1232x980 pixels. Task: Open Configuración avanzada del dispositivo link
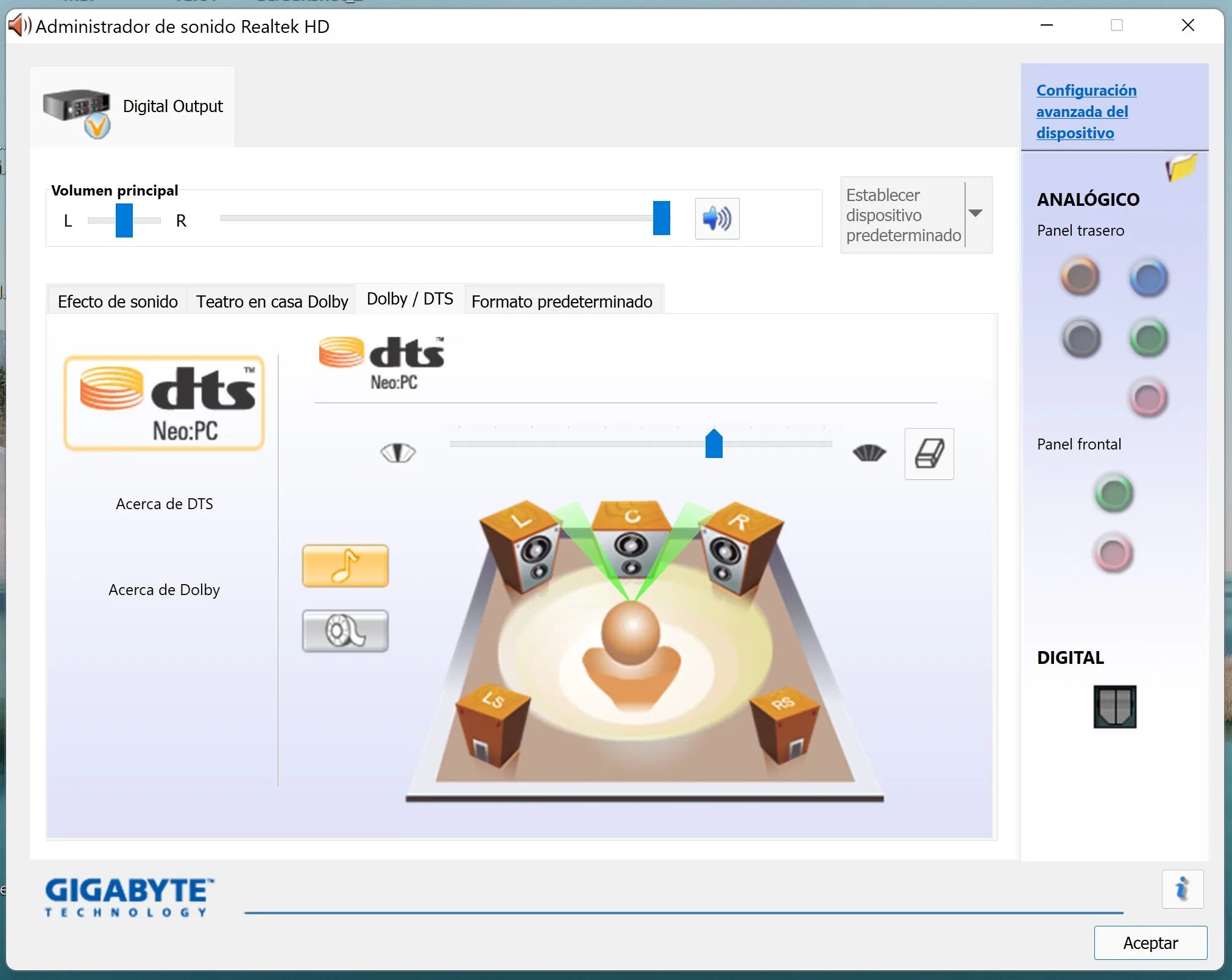[x=1085, y=111]
